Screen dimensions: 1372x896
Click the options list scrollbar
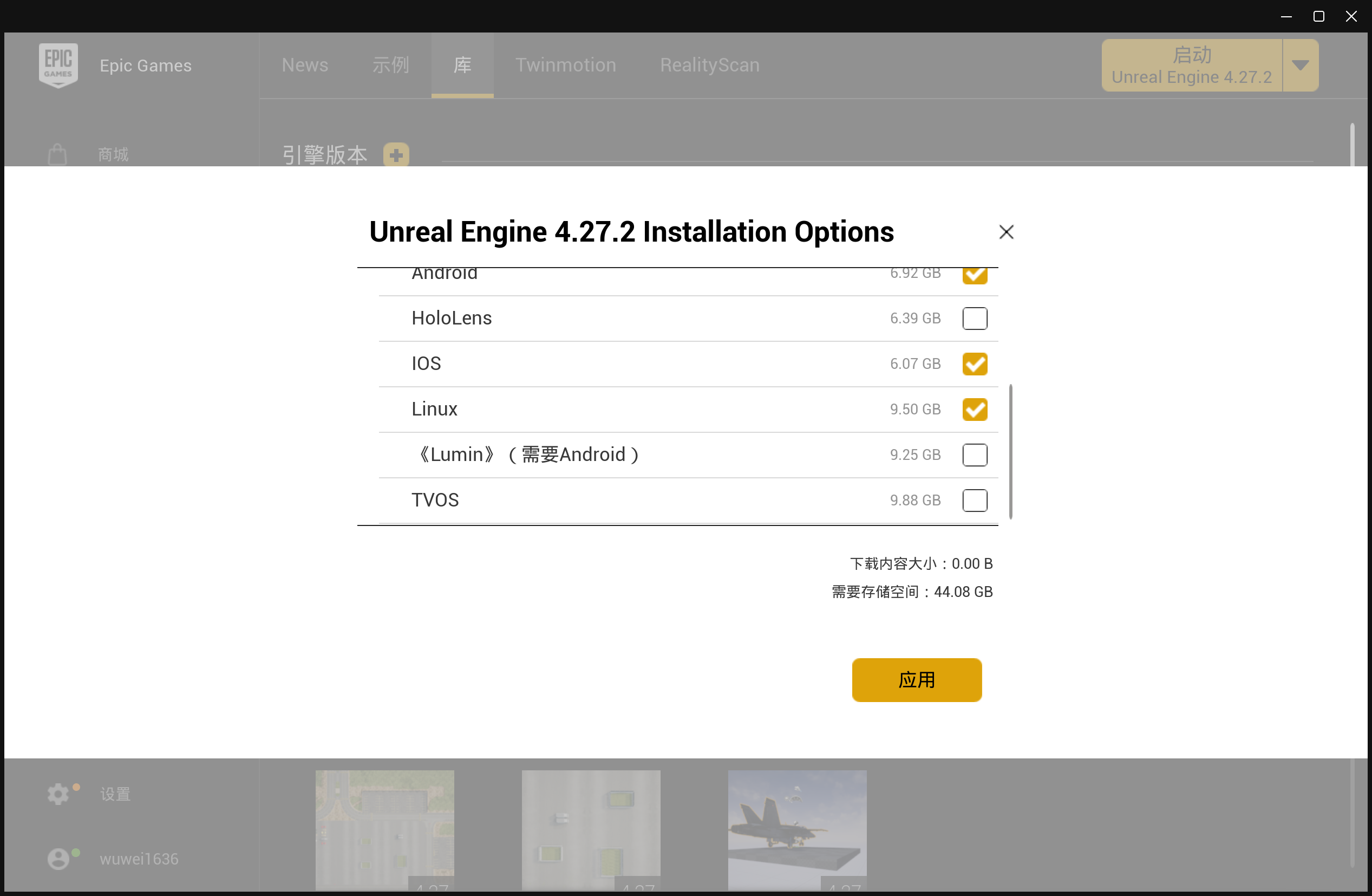pos(1010,451)
